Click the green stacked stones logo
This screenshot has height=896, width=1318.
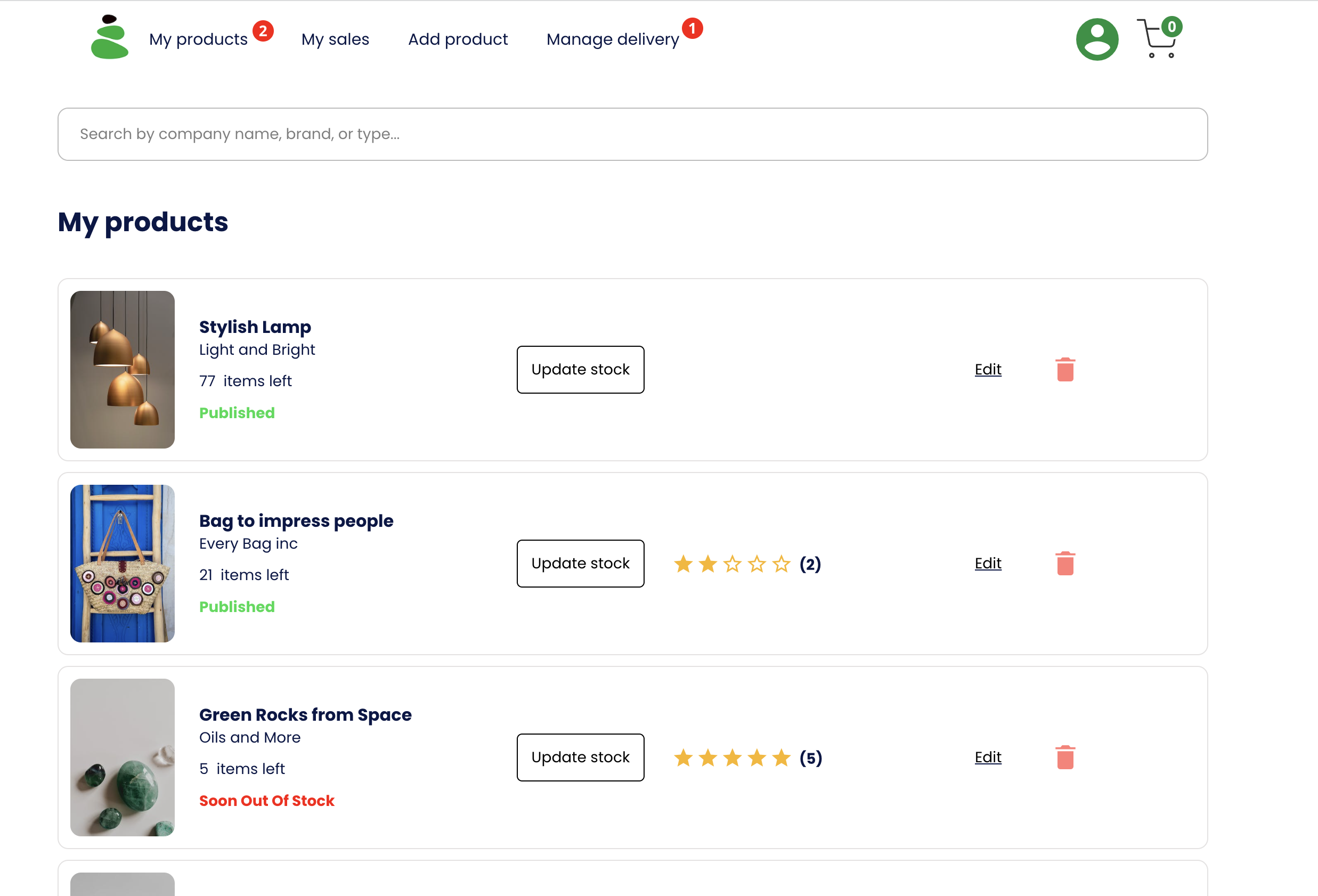[109, 37]
